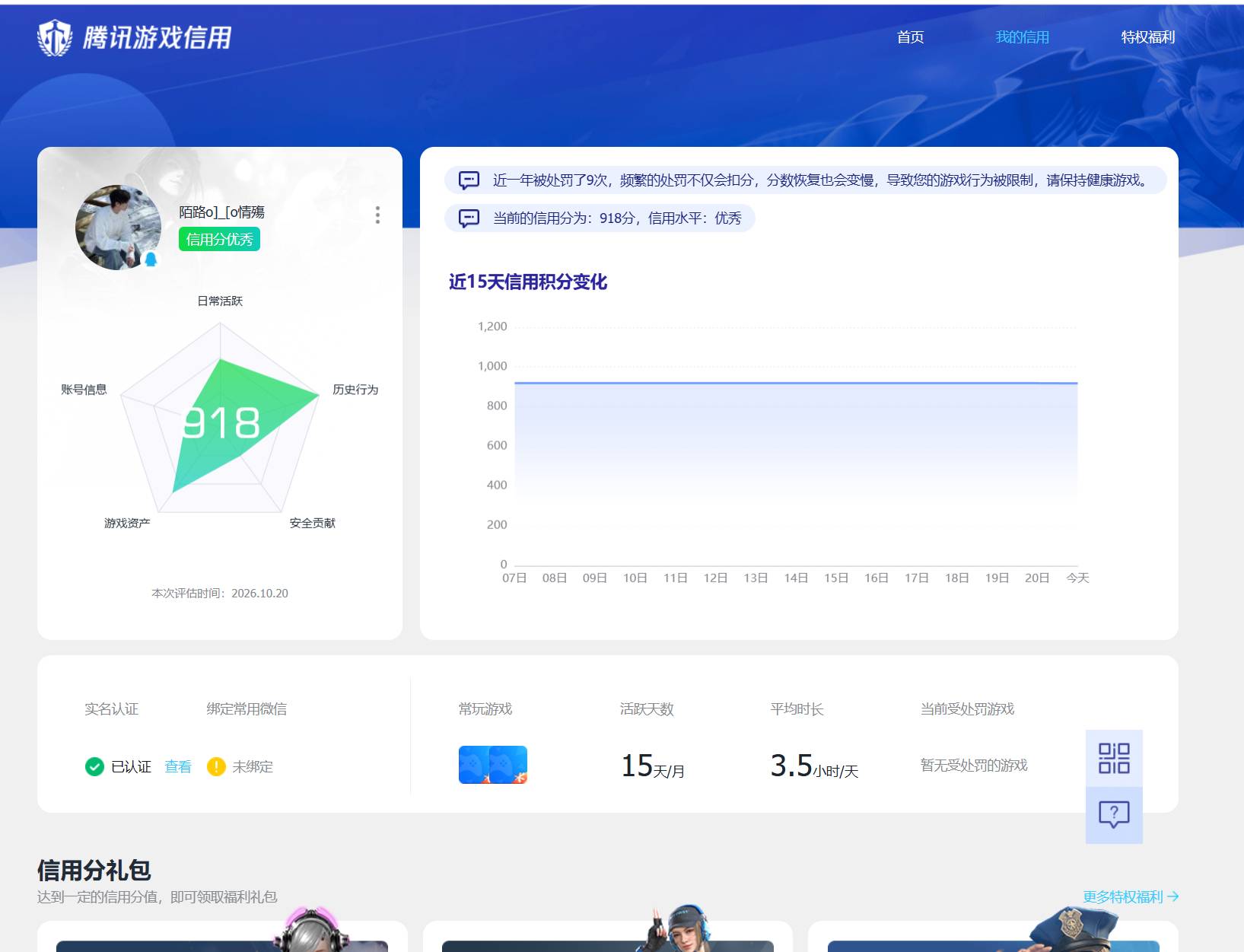Open the three-dot menu on profile card
This screenshot has width=1244, height=952.
pyautogui.click(x=377, y=215)
